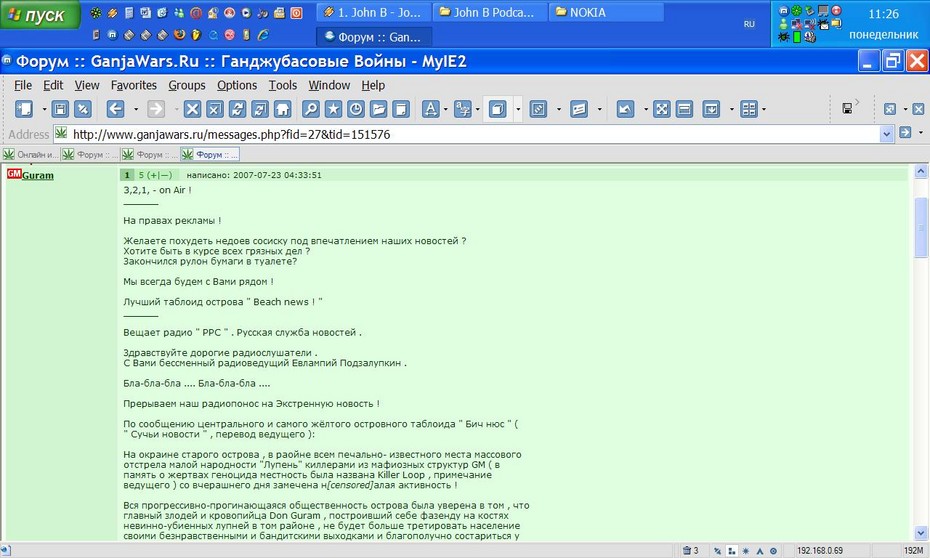Expand the Back history dropdown arrow
Screen dimensions: 930x558
click(x=135, y=109)
